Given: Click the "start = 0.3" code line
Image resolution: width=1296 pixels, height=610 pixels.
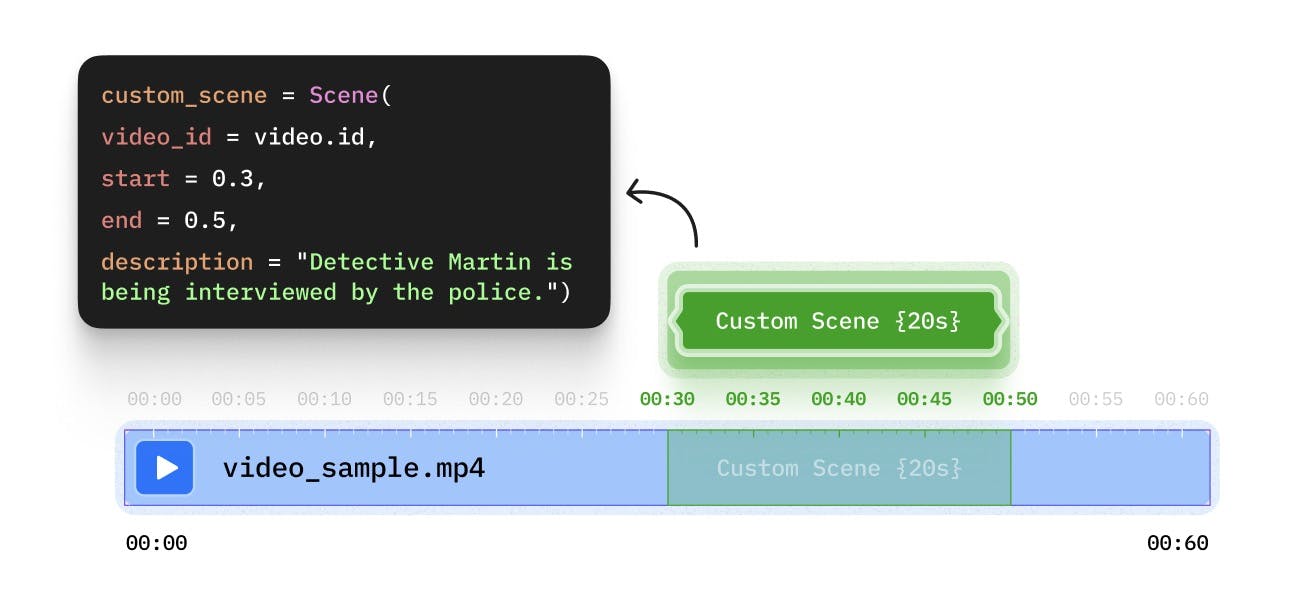Looking at the screenshot, I should pos(185,179).
